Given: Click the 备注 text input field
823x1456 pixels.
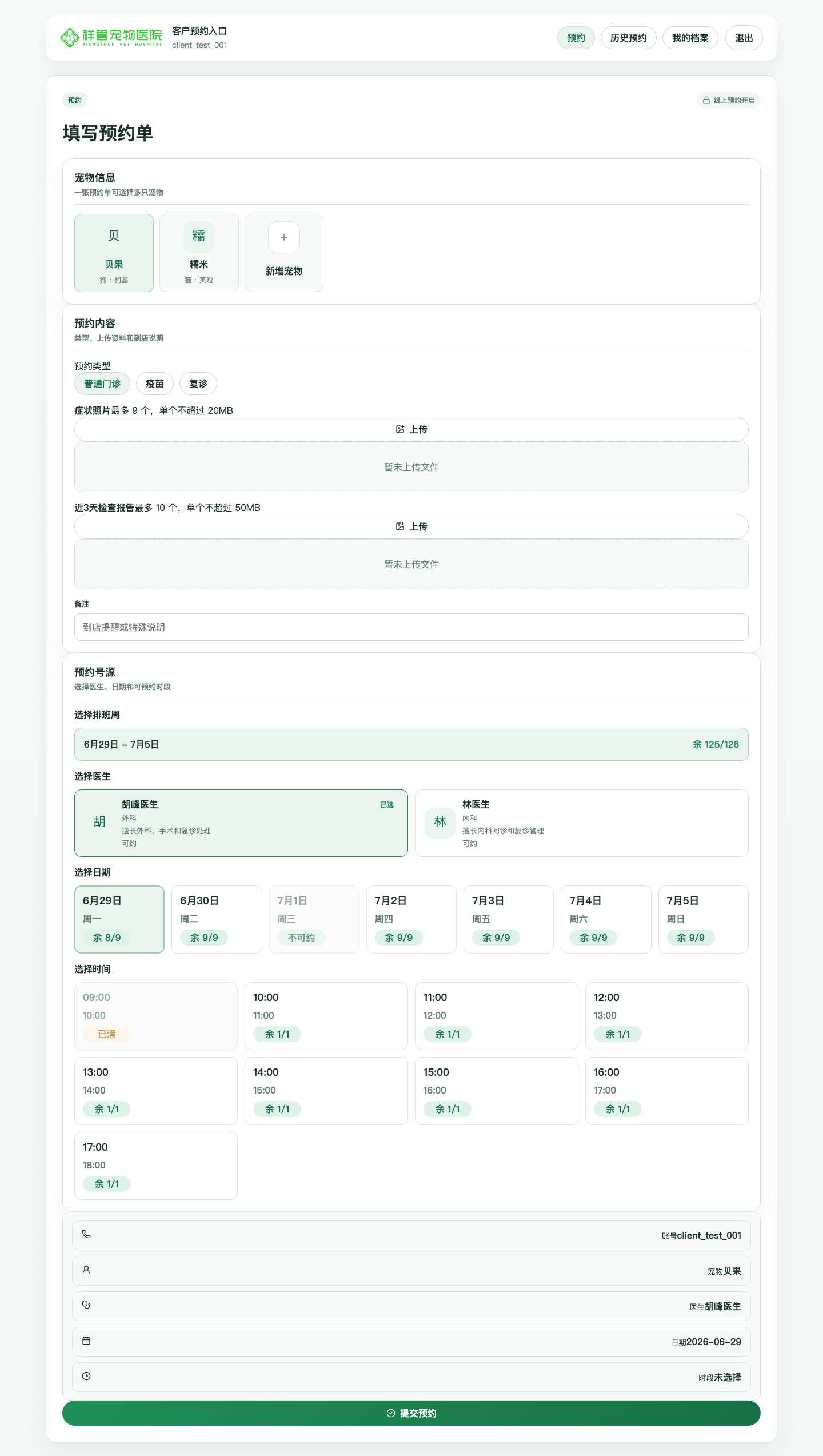Looking at the screenshot, I should pos(411,627).
